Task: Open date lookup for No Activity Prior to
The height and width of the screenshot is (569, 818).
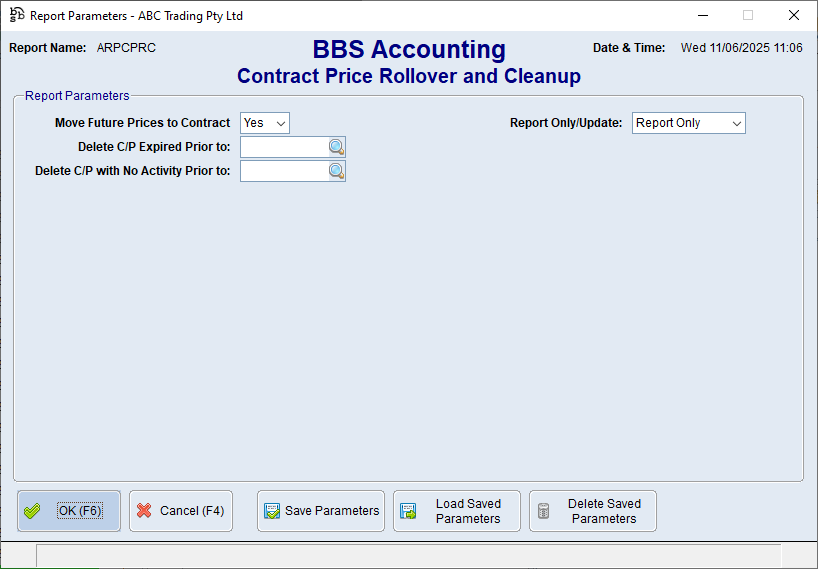Action: [x=336, y=171]
